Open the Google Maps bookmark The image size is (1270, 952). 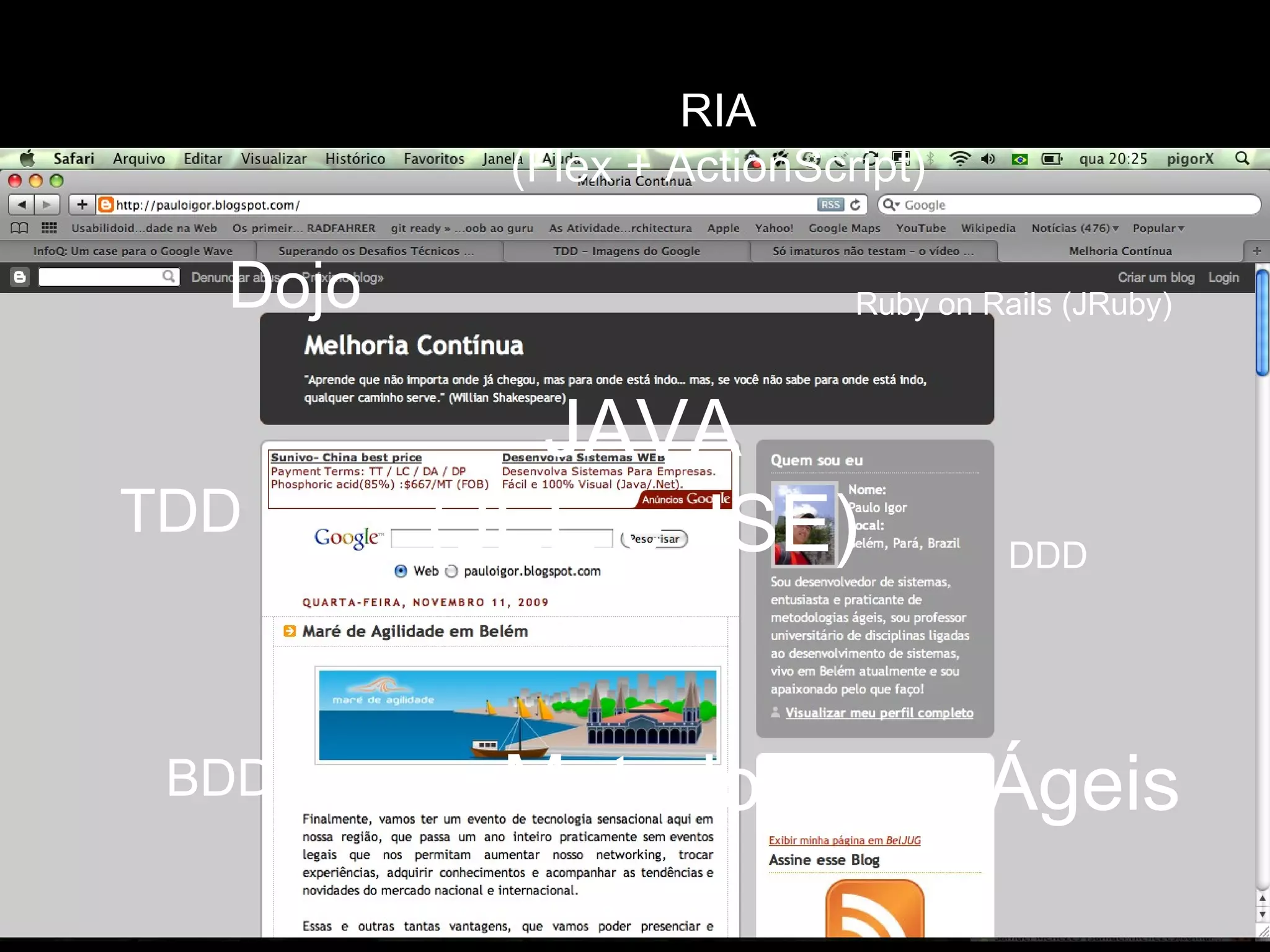844,228
